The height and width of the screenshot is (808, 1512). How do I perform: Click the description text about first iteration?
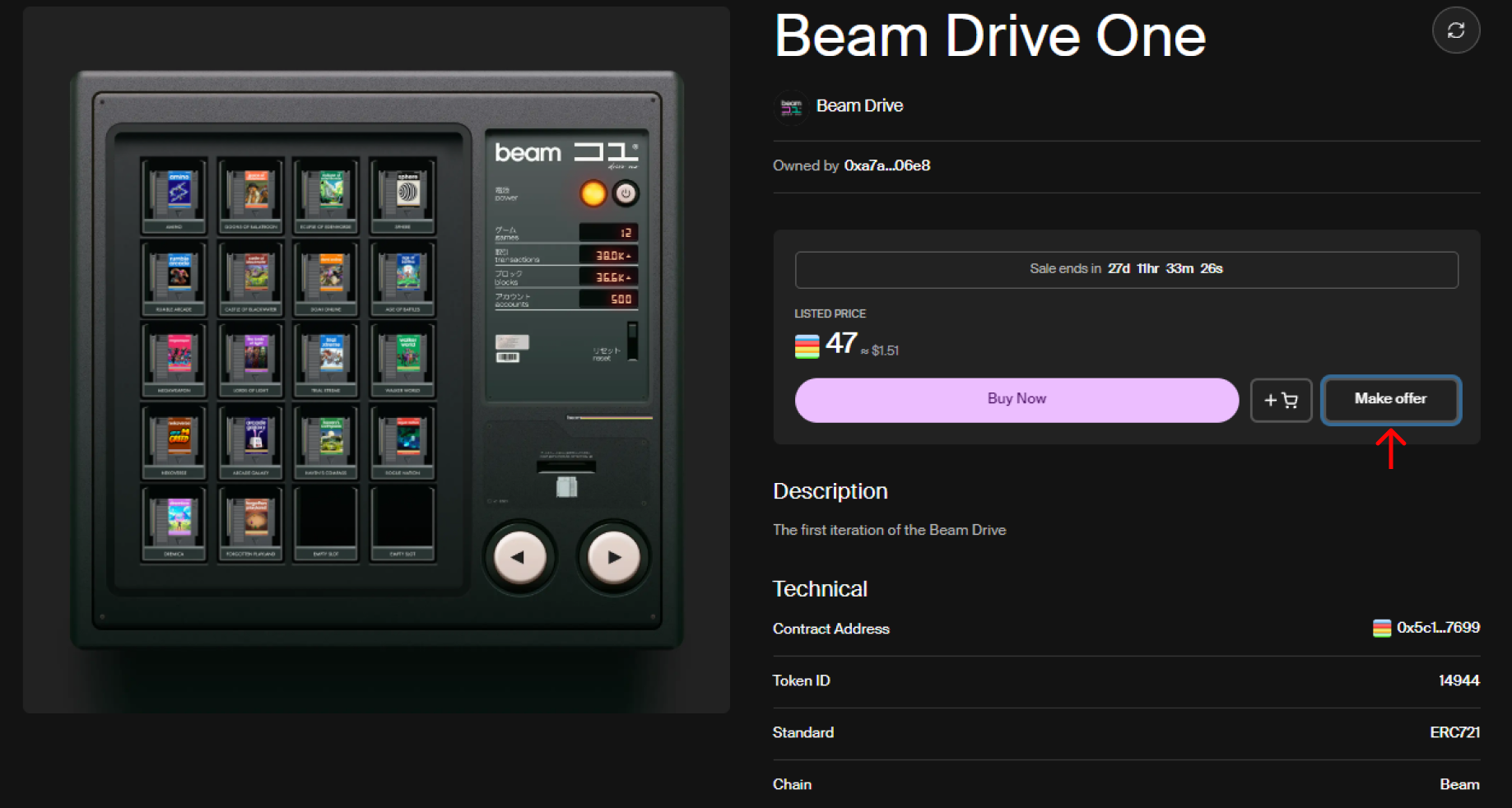(889, 530)
